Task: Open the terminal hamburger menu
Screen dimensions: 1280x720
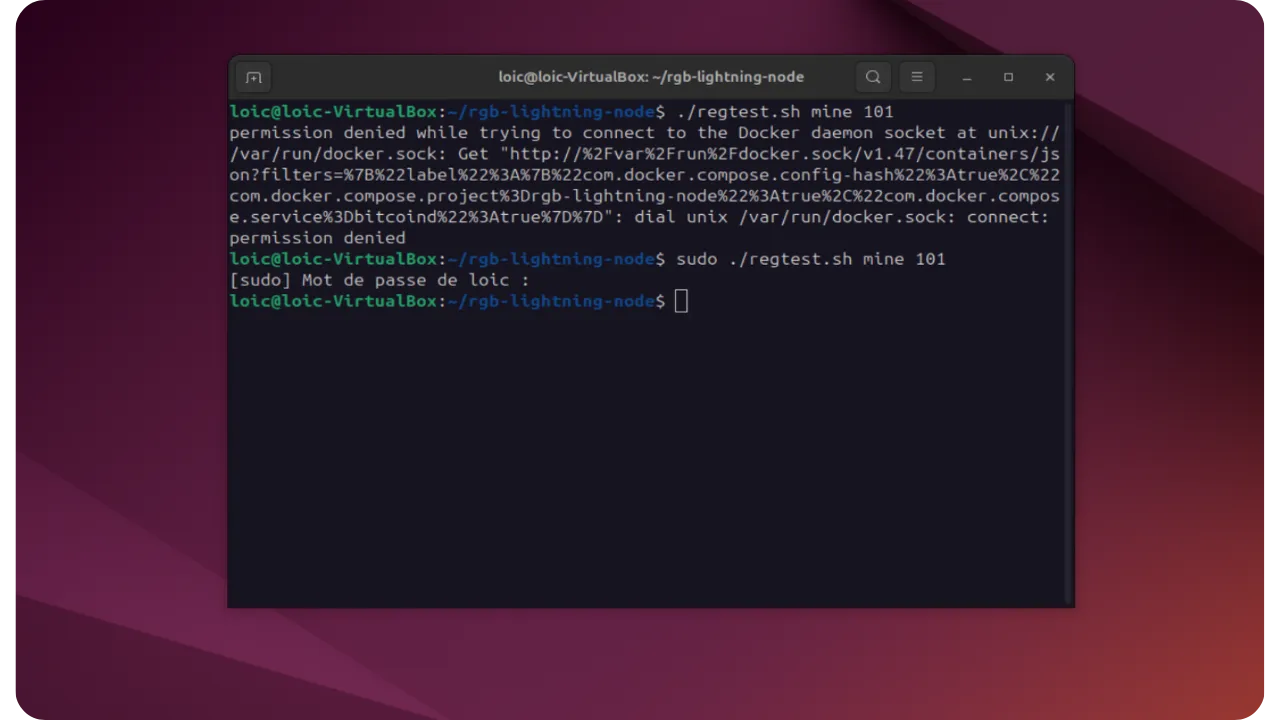Action: pyautogui.click(x=916, y=77)
